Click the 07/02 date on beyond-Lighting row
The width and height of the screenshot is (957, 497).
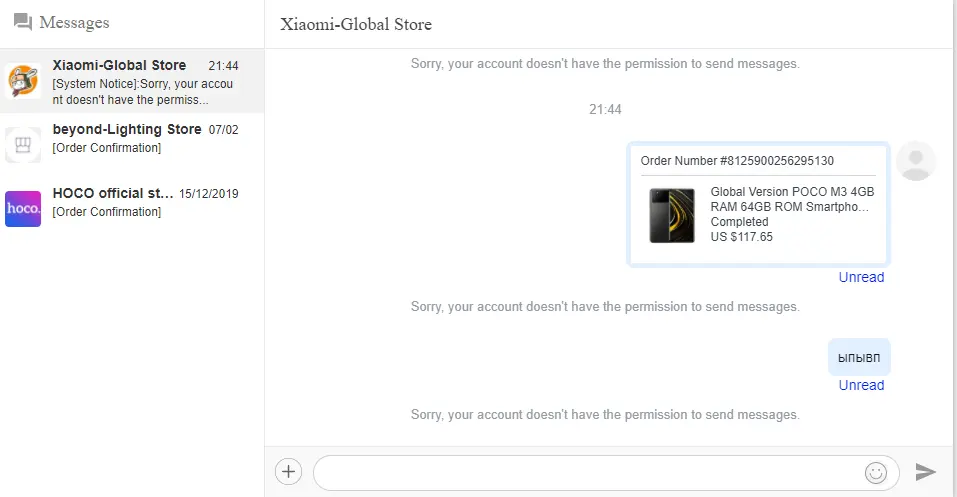tap(223, 129)
